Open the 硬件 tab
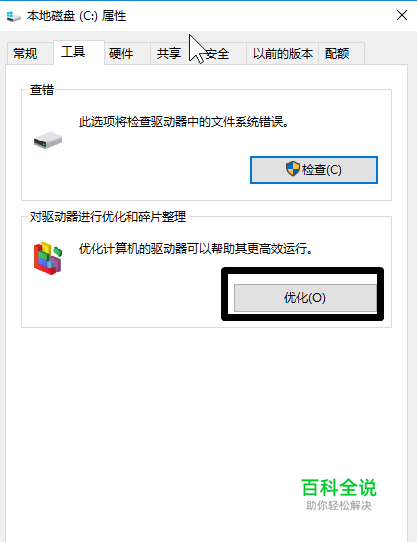417x542 pixels. pyautogui.click(x=121, y=54)
